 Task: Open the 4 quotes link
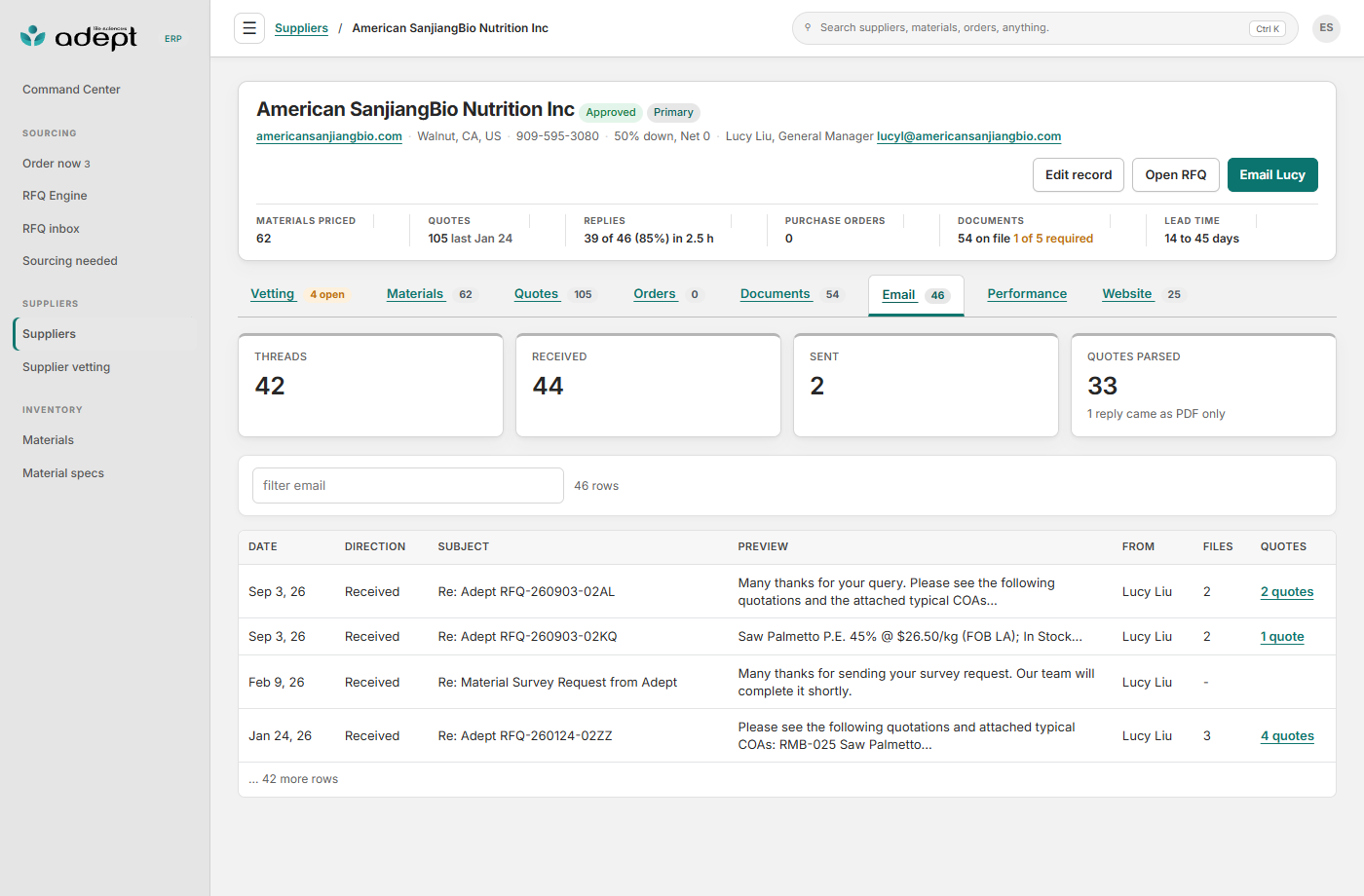click(x=1287, y=736)
